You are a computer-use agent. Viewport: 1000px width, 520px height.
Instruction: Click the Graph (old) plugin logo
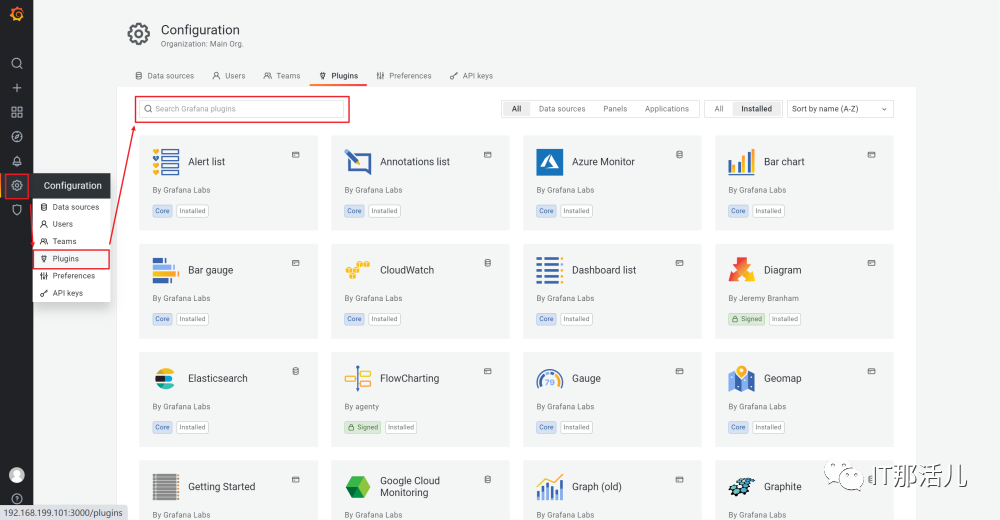pos(550,487)
